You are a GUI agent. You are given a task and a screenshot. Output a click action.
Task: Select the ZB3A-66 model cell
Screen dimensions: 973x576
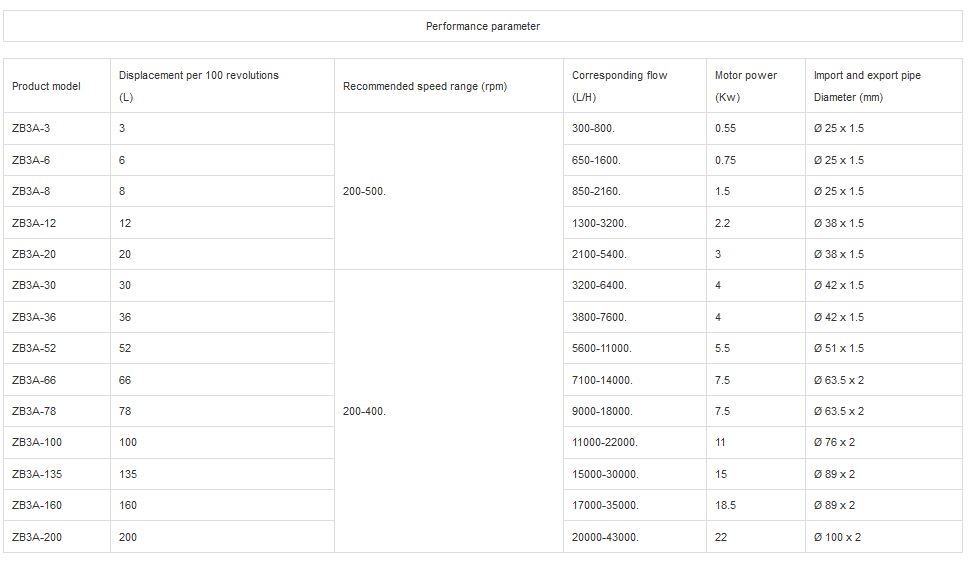[x=36, y=380]
